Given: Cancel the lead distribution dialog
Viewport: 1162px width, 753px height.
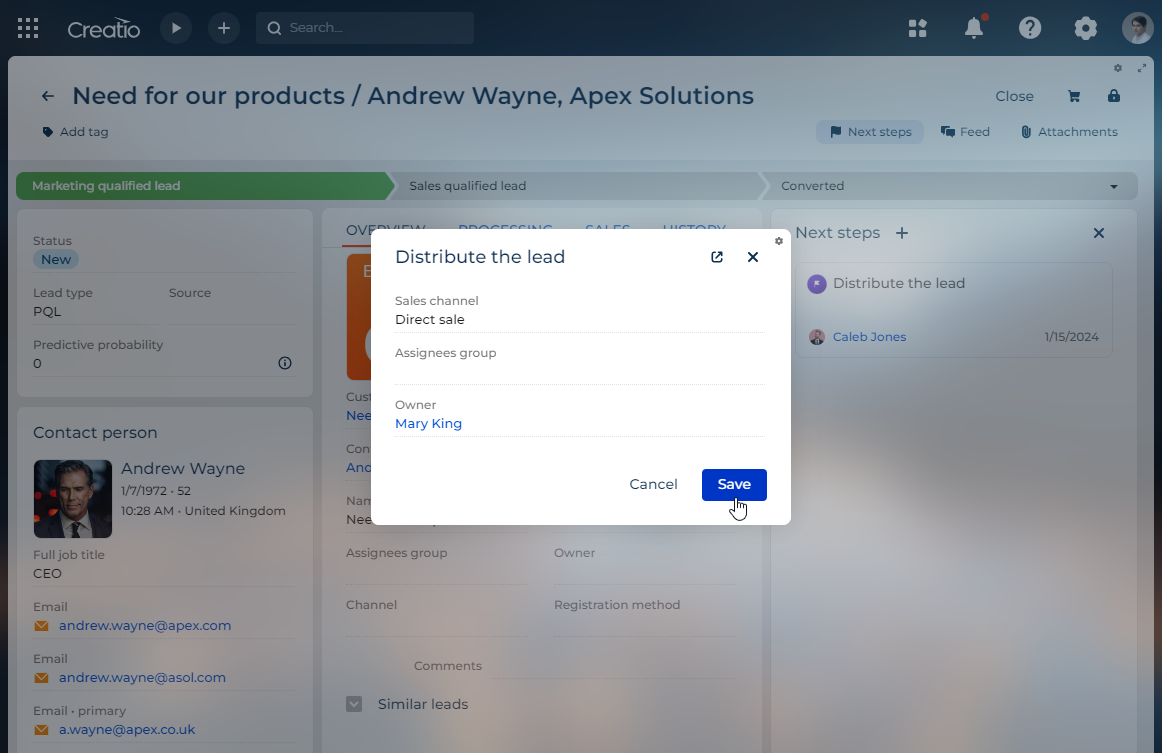Looking at the screenshot, I should tap(653, 484).
